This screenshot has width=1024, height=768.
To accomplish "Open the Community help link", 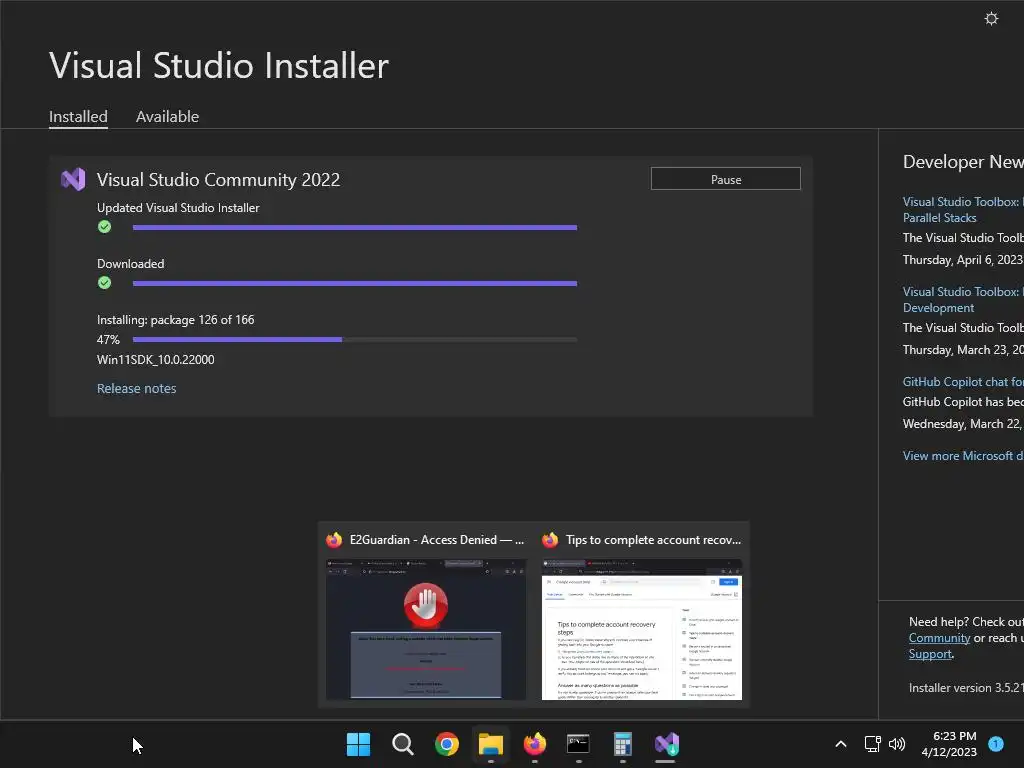I will (x=939, y=638).
